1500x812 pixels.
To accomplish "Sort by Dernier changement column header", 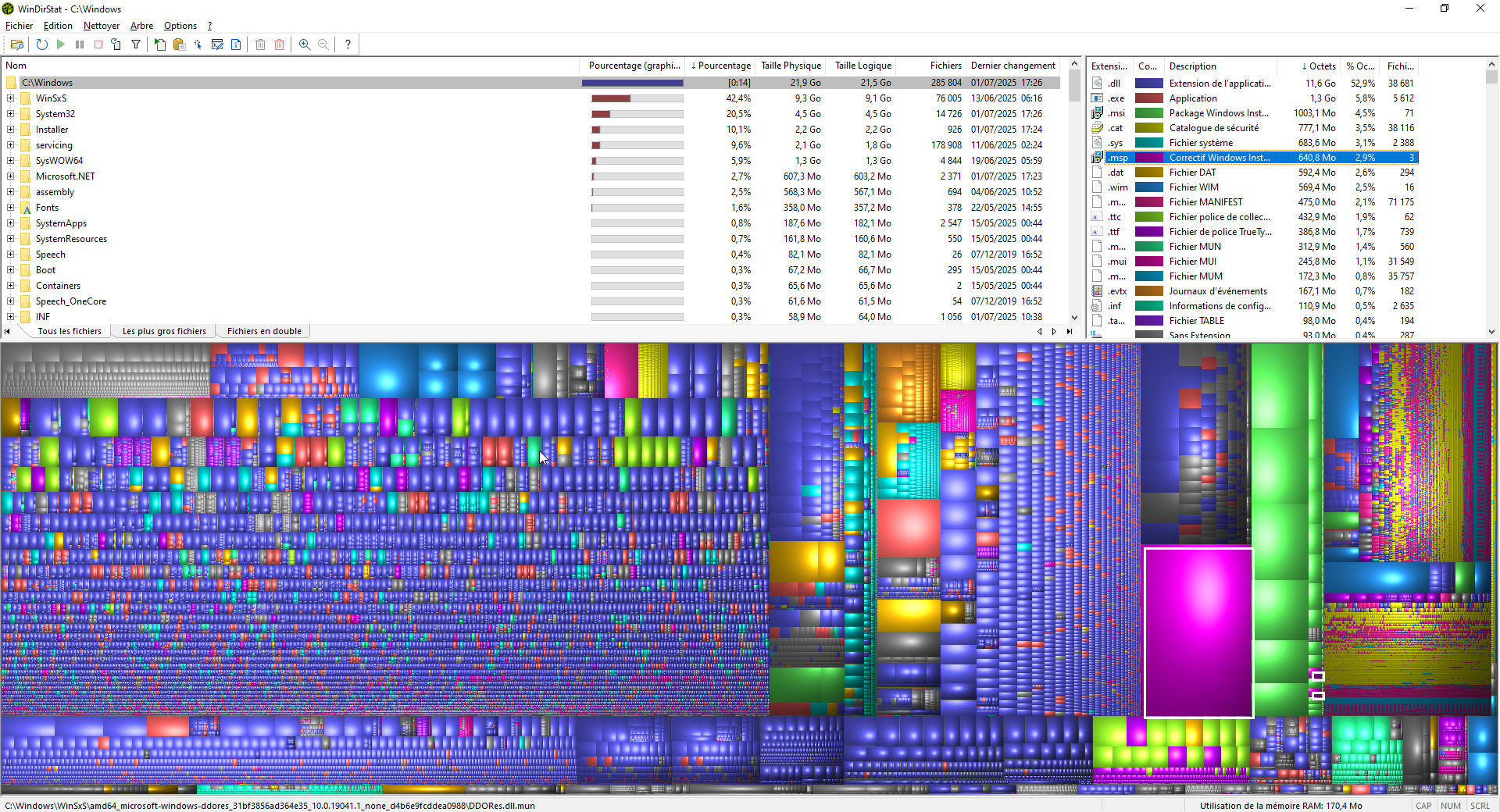I will (x=1013, y=66).
